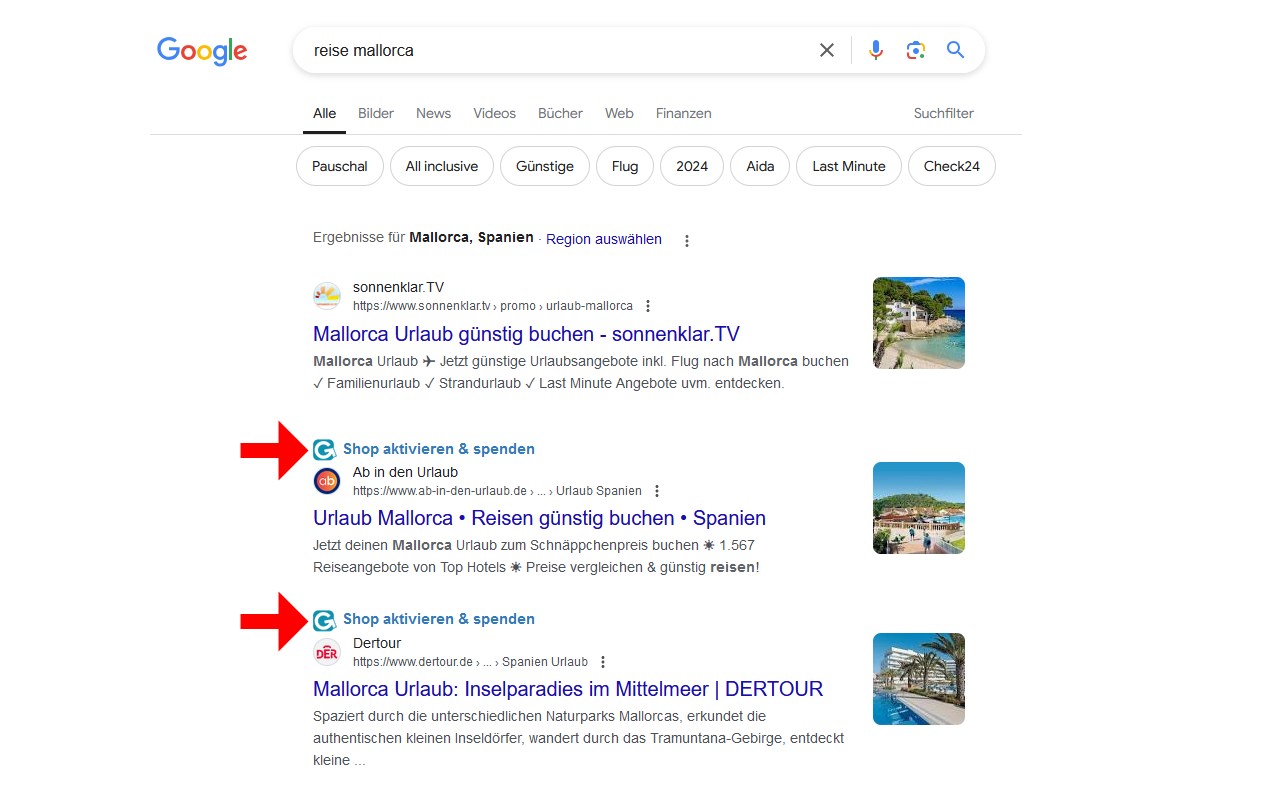
Task: Open three-dot menu beside dertour.de URL
Action: click(603, 662)
